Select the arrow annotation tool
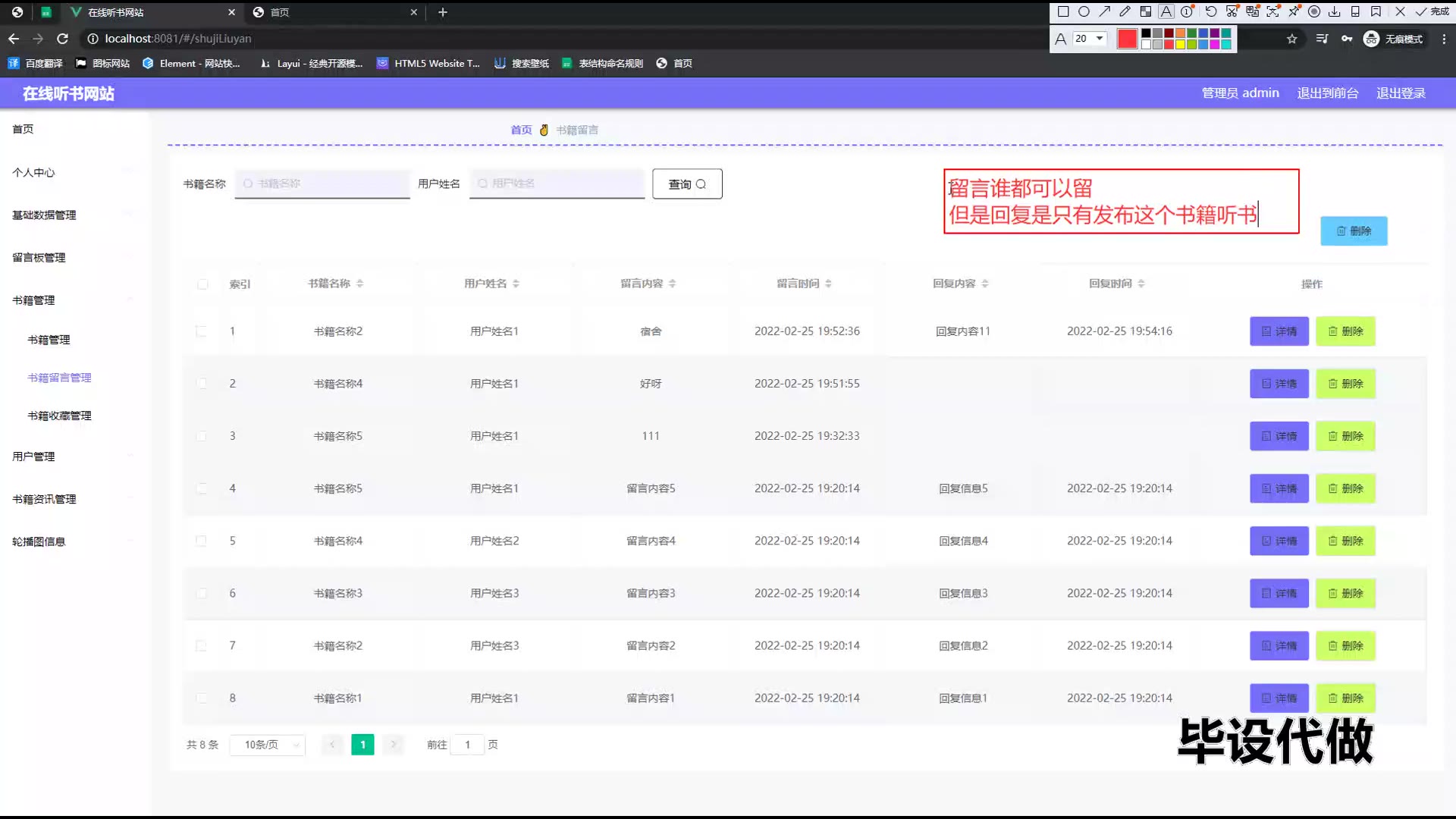Screen dimensions: 1456x819 point(1104,11)
